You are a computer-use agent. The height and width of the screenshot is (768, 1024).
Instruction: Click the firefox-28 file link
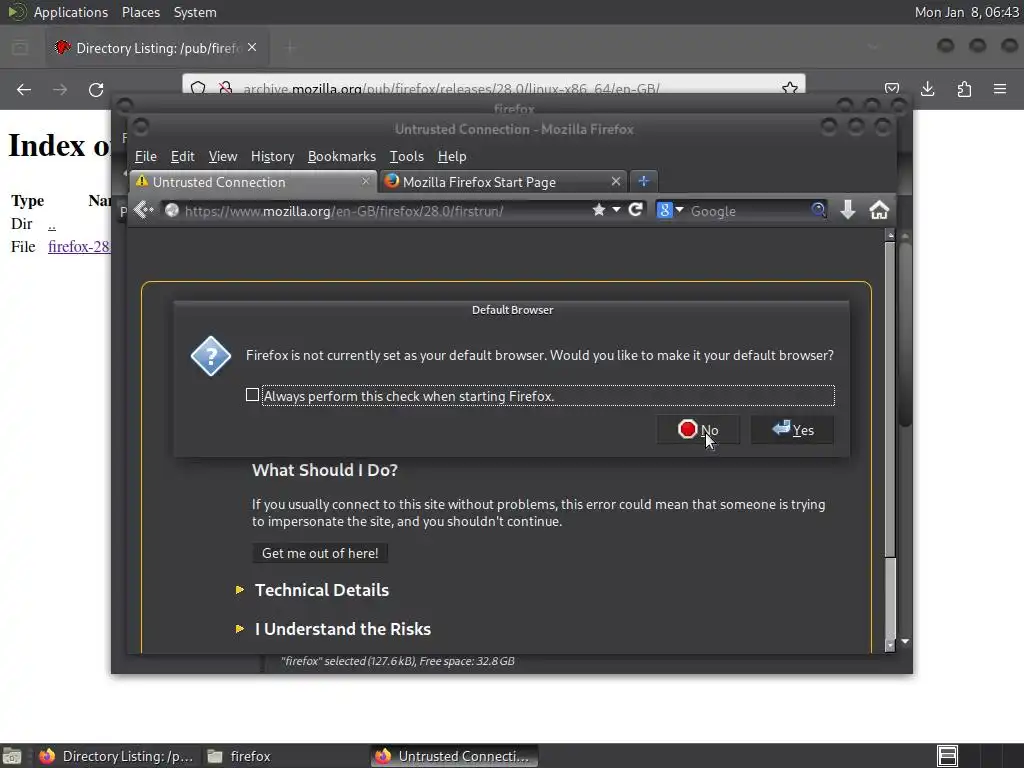[x=79, y=247]
